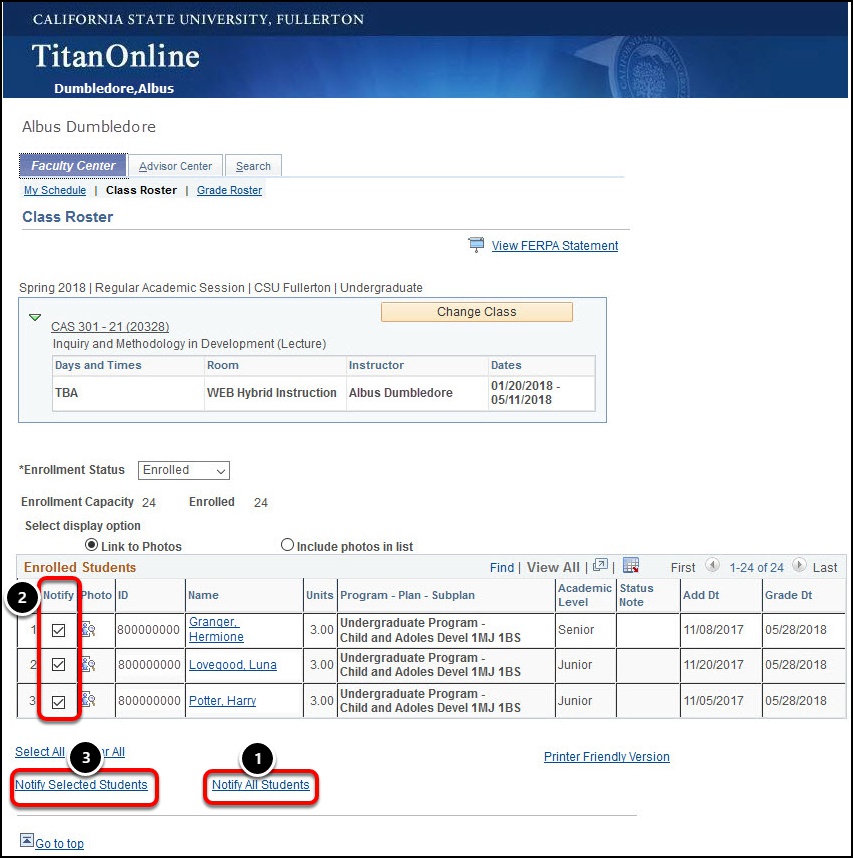Click the next-rows arrow icon
The image size is (853, 858).
click(799, 565)
